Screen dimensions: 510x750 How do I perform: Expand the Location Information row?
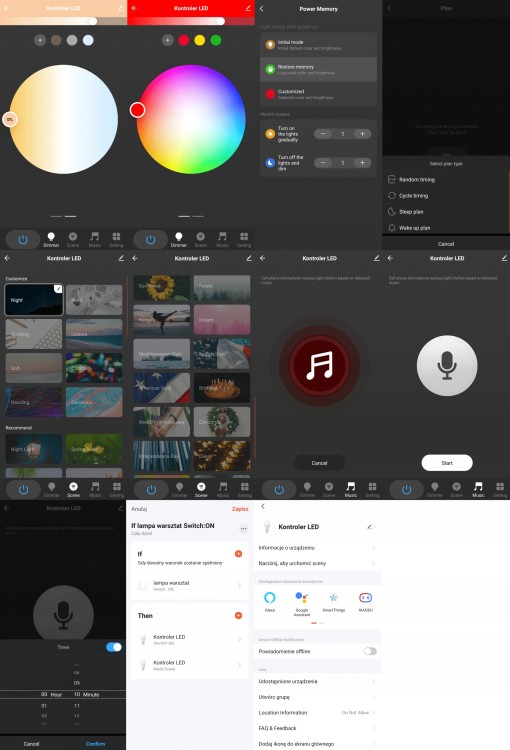[x=318, y=713]
